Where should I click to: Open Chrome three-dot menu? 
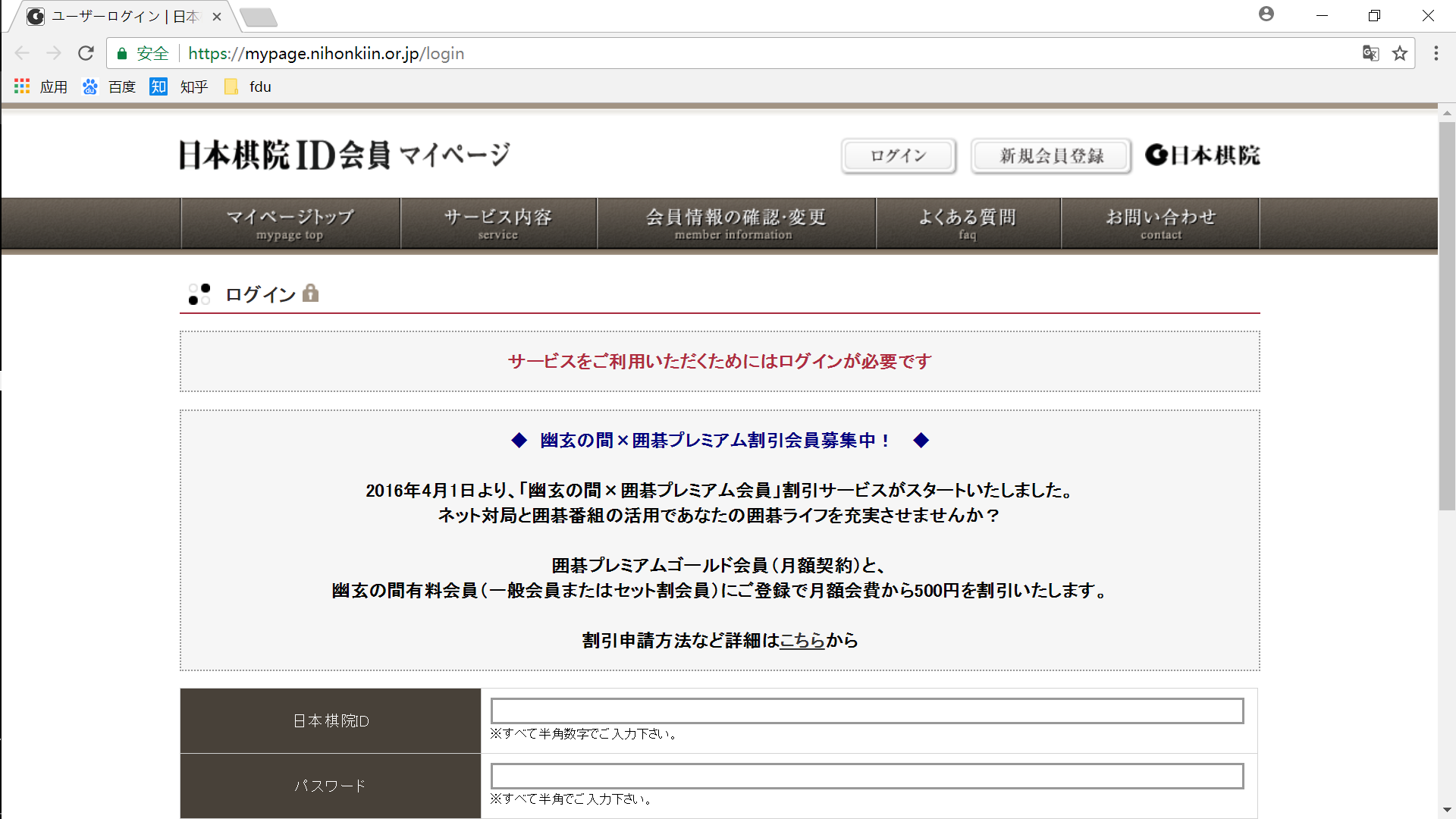[x=1436, y=53]
